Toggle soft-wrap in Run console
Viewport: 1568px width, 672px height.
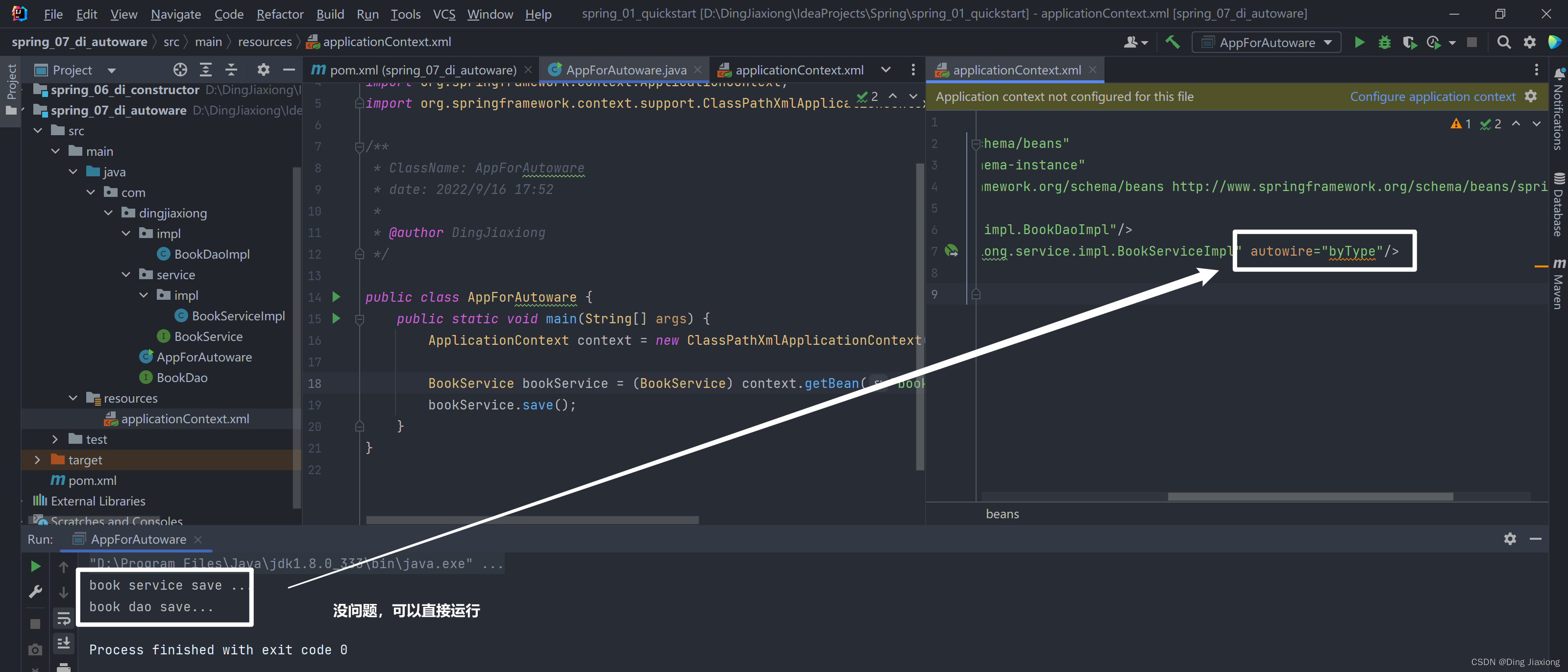[63, 619]
